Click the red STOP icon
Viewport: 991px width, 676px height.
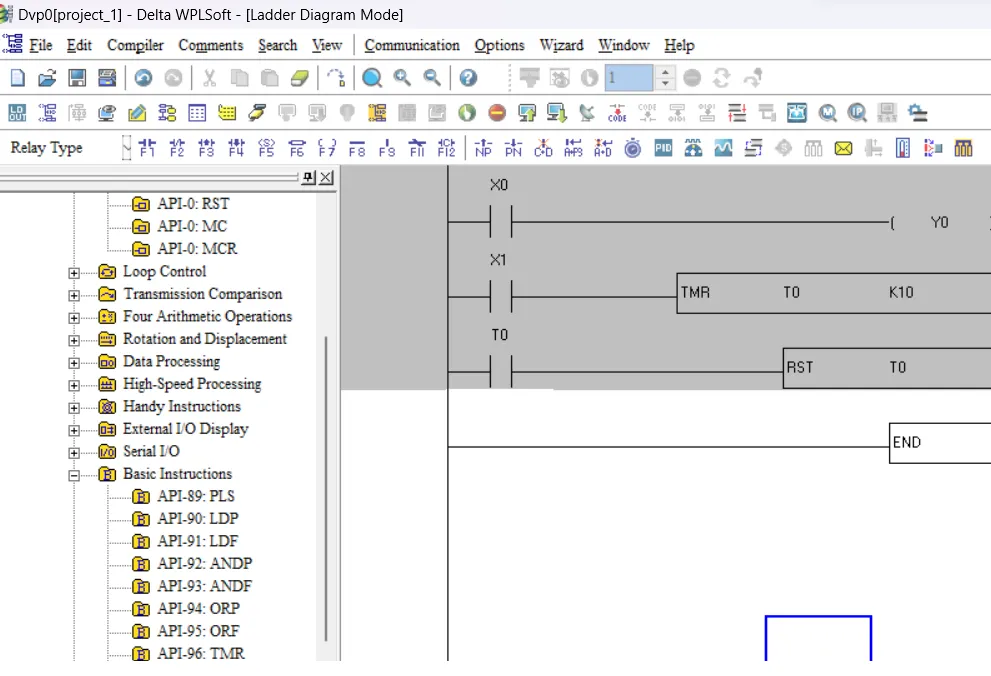click(x=497, y=113)
